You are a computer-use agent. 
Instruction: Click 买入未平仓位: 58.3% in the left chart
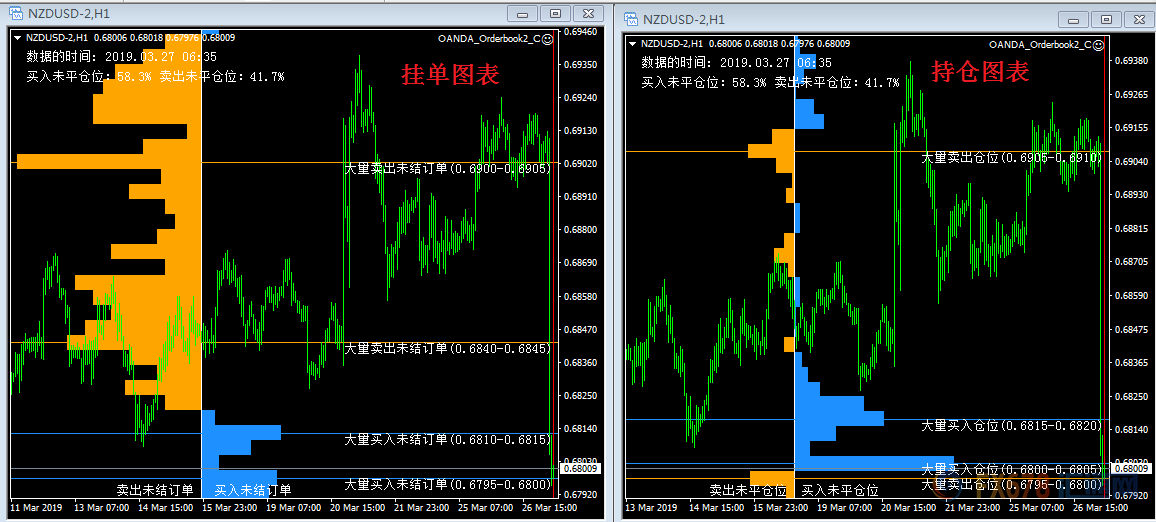pos(89,76)
